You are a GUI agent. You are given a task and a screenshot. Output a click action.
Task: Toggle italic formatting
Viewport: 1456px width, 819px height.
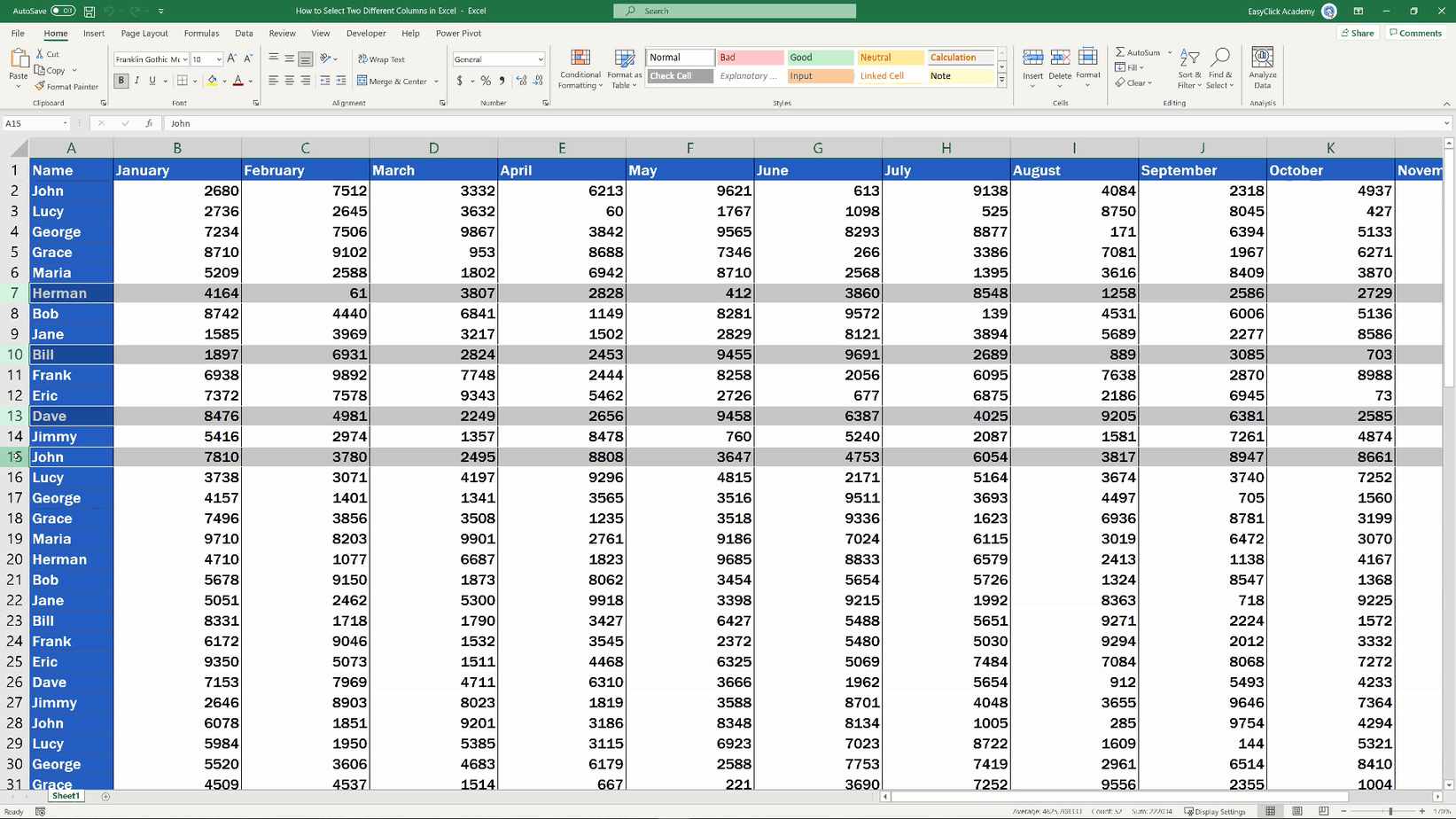coord(137,81)
